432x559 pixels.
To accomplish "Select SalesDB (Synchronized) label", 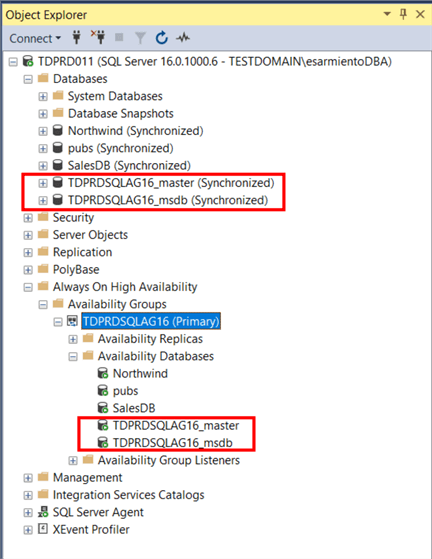I will click(129, 165).
